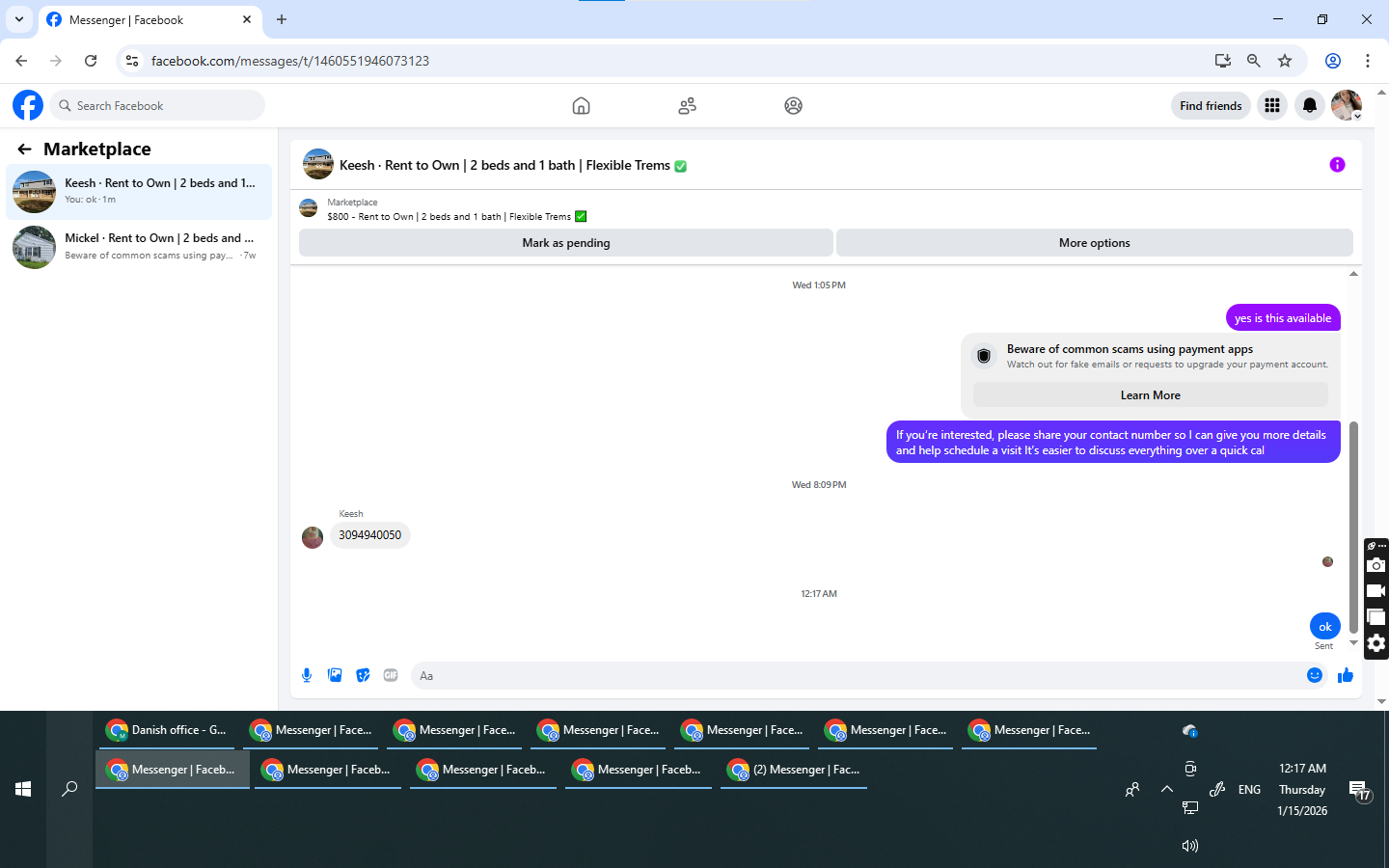This screenshot has height=868, width=1389.
Task: Open the Facebook menu grid icon
Action: 1272,105
